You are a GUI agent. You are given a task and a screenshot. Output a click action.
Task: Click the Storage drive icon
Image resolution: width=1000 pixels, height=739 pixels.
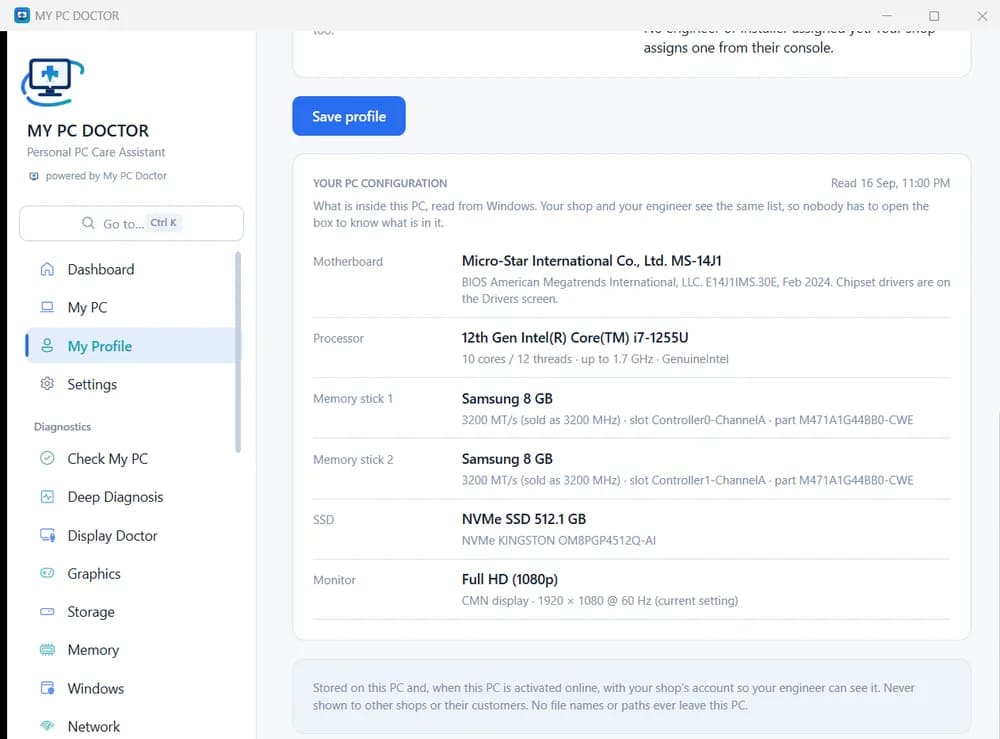point(47,611)
